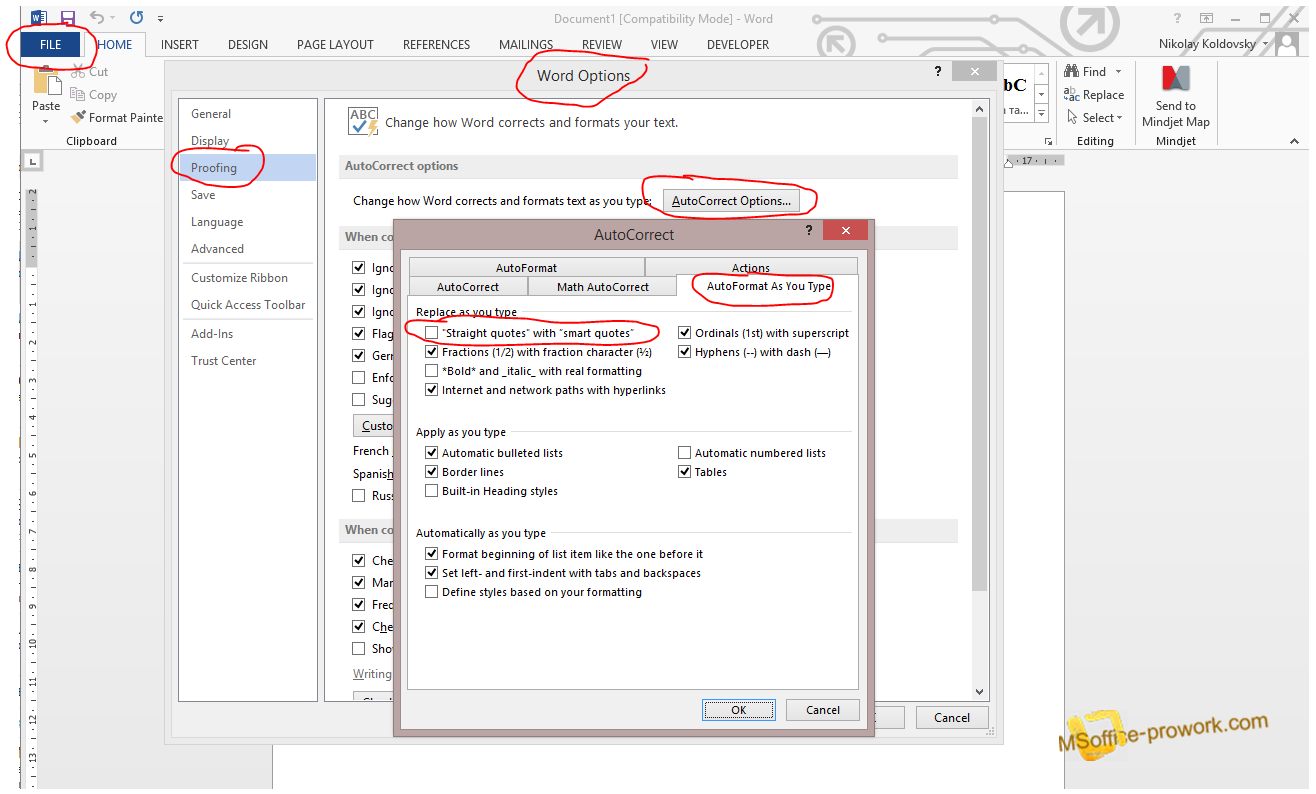The width and height of the screenshot is (1316, 794).
Task: Toggle Automatic bulleted lists checkbox
Action: [x=431, y=453]
